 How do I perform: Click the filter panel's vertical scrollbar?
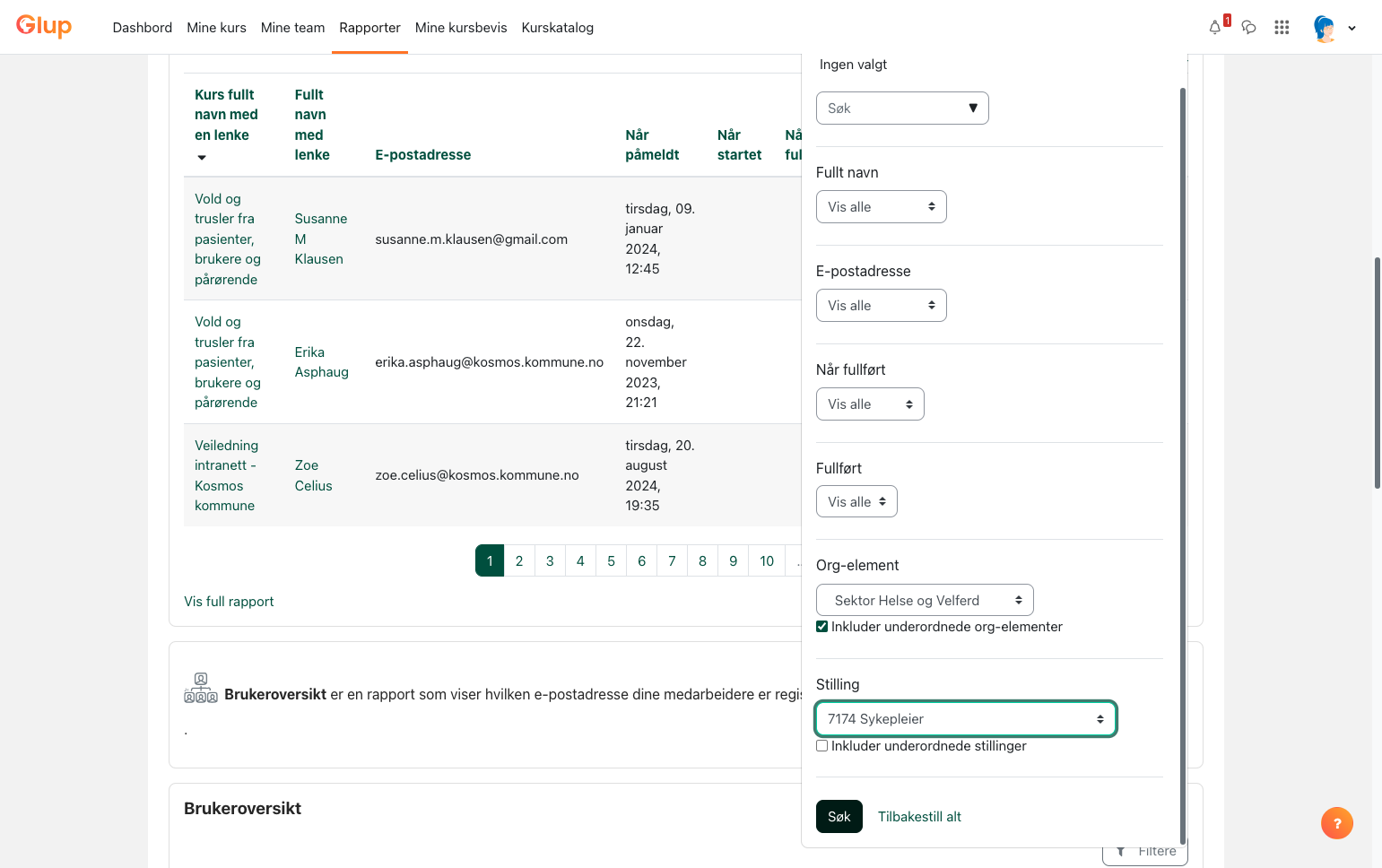pyautogui.click(x=1183, y=466)
